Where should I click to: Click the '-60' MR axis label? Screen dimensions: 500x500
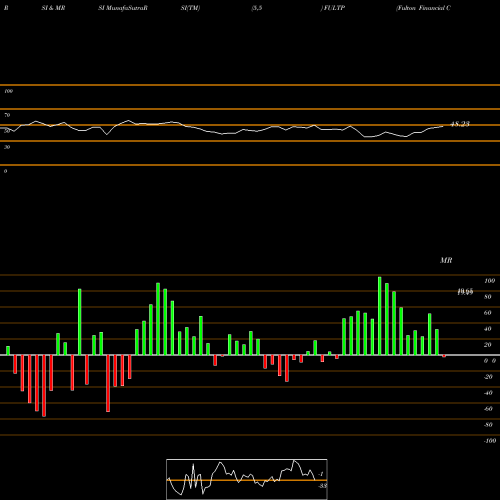click(488, 409)
